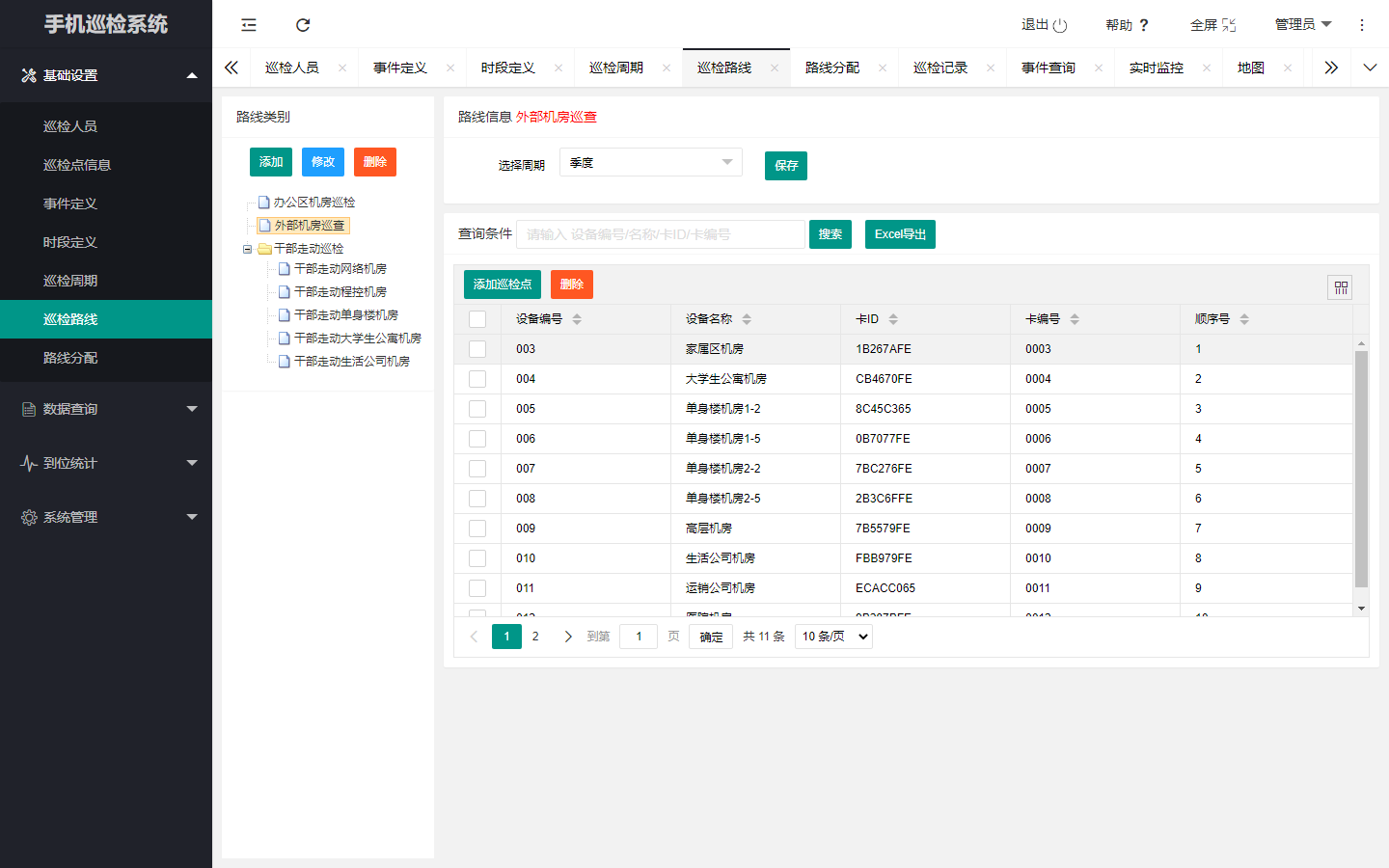
Task: Sort by 设备编号 column sort arrows
Action: tap(577, 319)
